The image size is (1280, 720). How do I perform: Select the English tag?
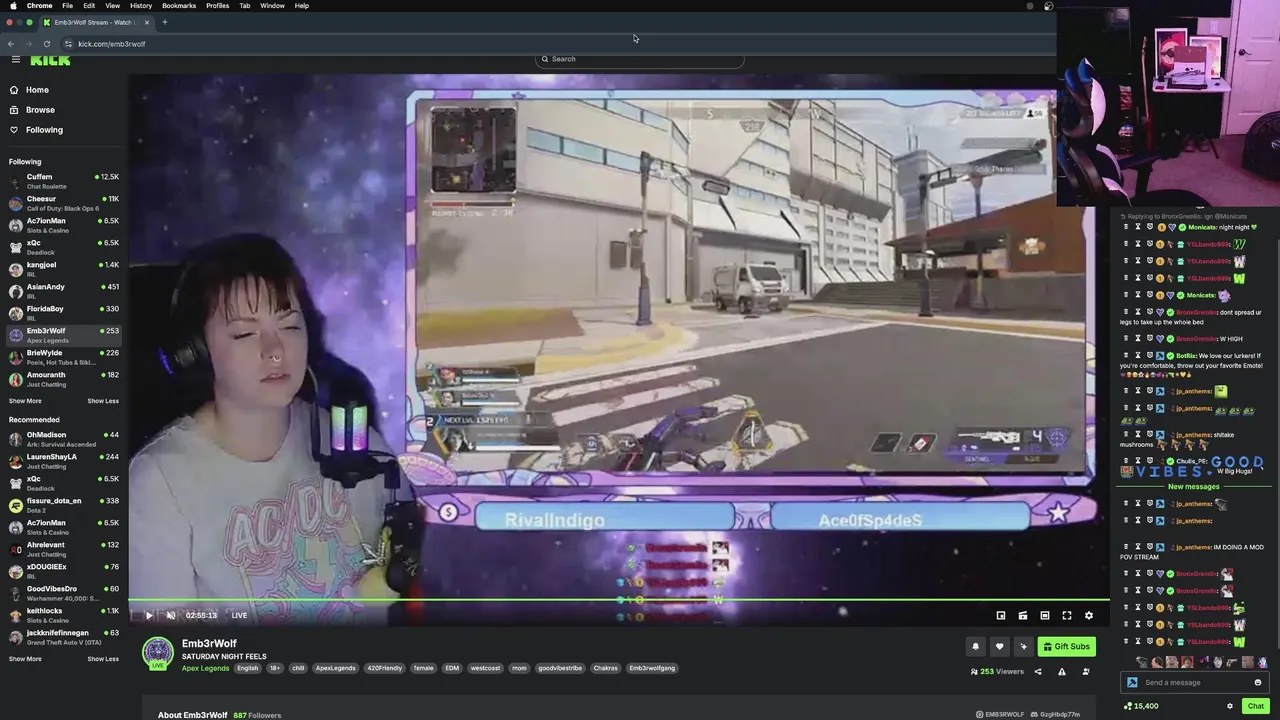click(x=247, y=668)
